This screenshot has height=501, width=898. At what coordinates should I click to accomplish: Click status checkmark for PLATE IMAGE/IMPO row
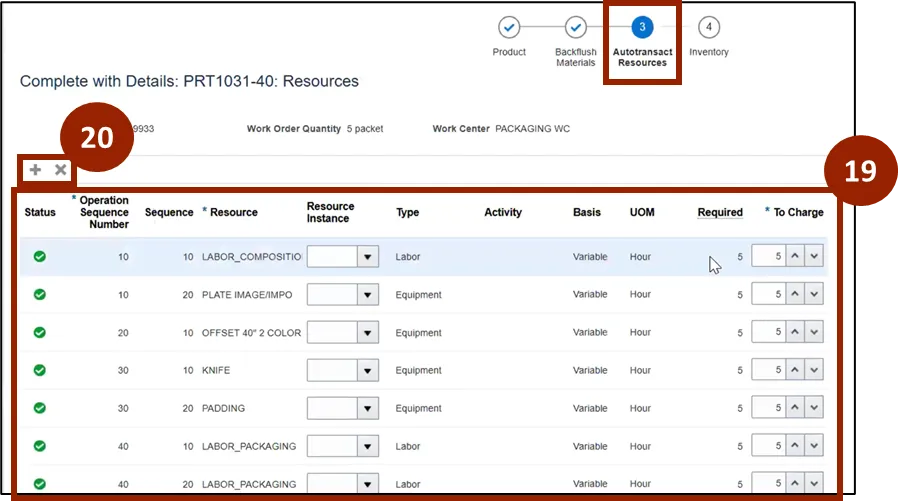click(x=40, y=295)
